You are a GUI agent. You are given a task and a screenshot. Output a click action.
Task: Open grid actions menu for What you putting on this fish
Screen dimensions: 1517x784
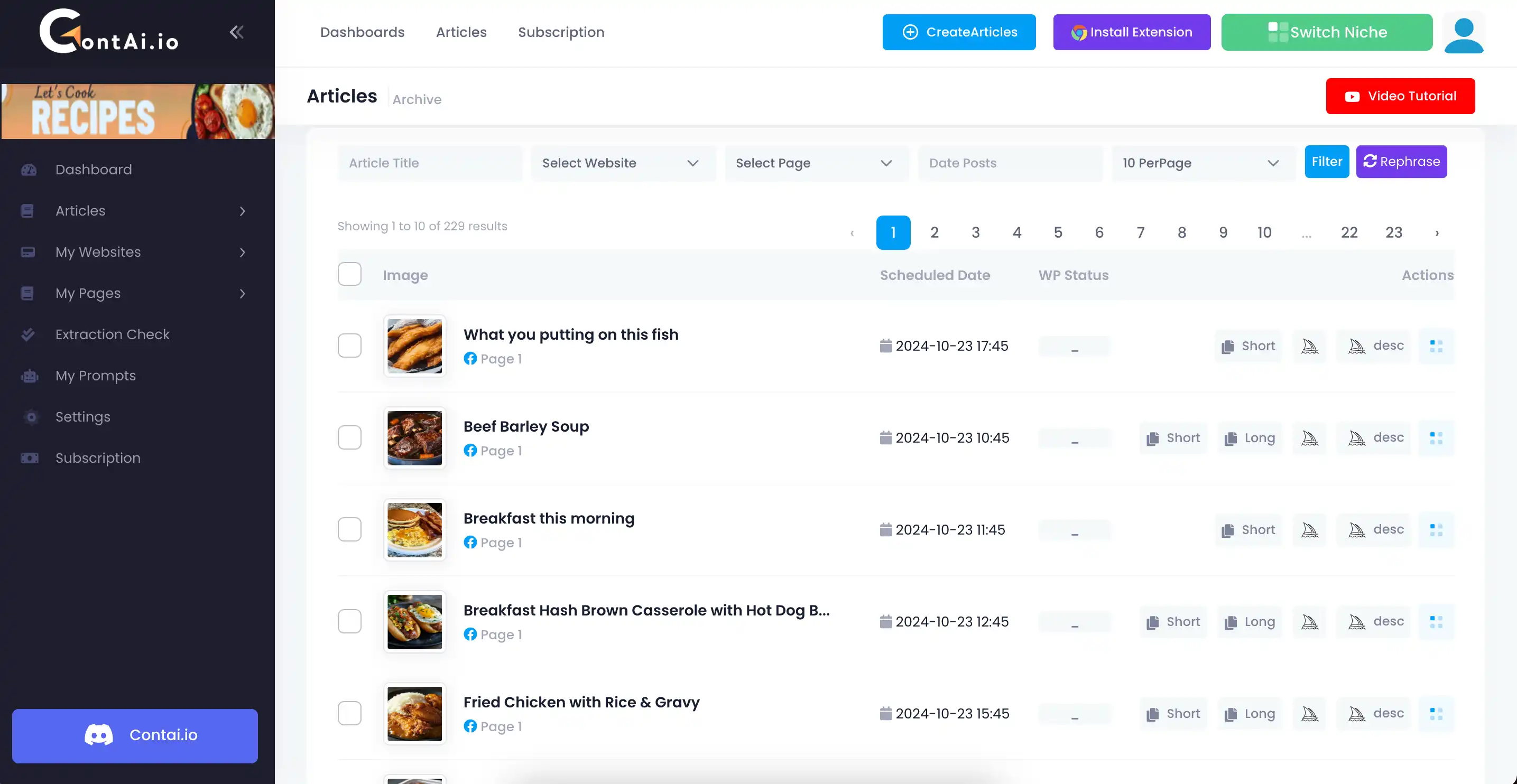click(1436, 346)
